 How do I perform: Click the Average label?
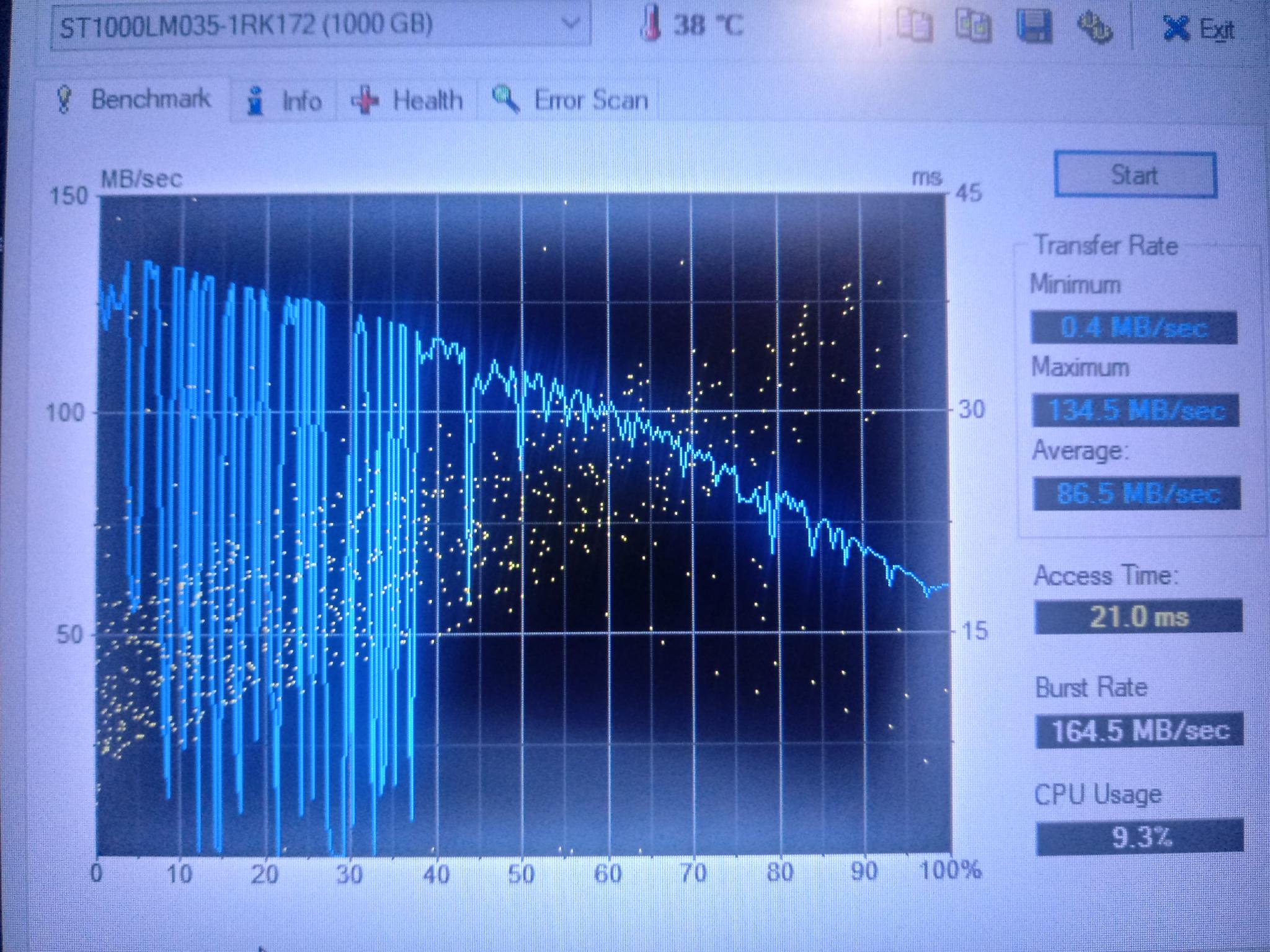click(x=1080, y=451)
